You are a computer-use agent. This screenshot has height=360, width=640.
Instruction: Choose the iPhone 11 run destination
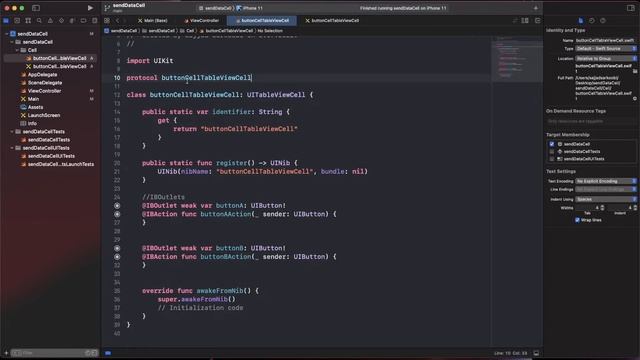[x=250, y=8]
